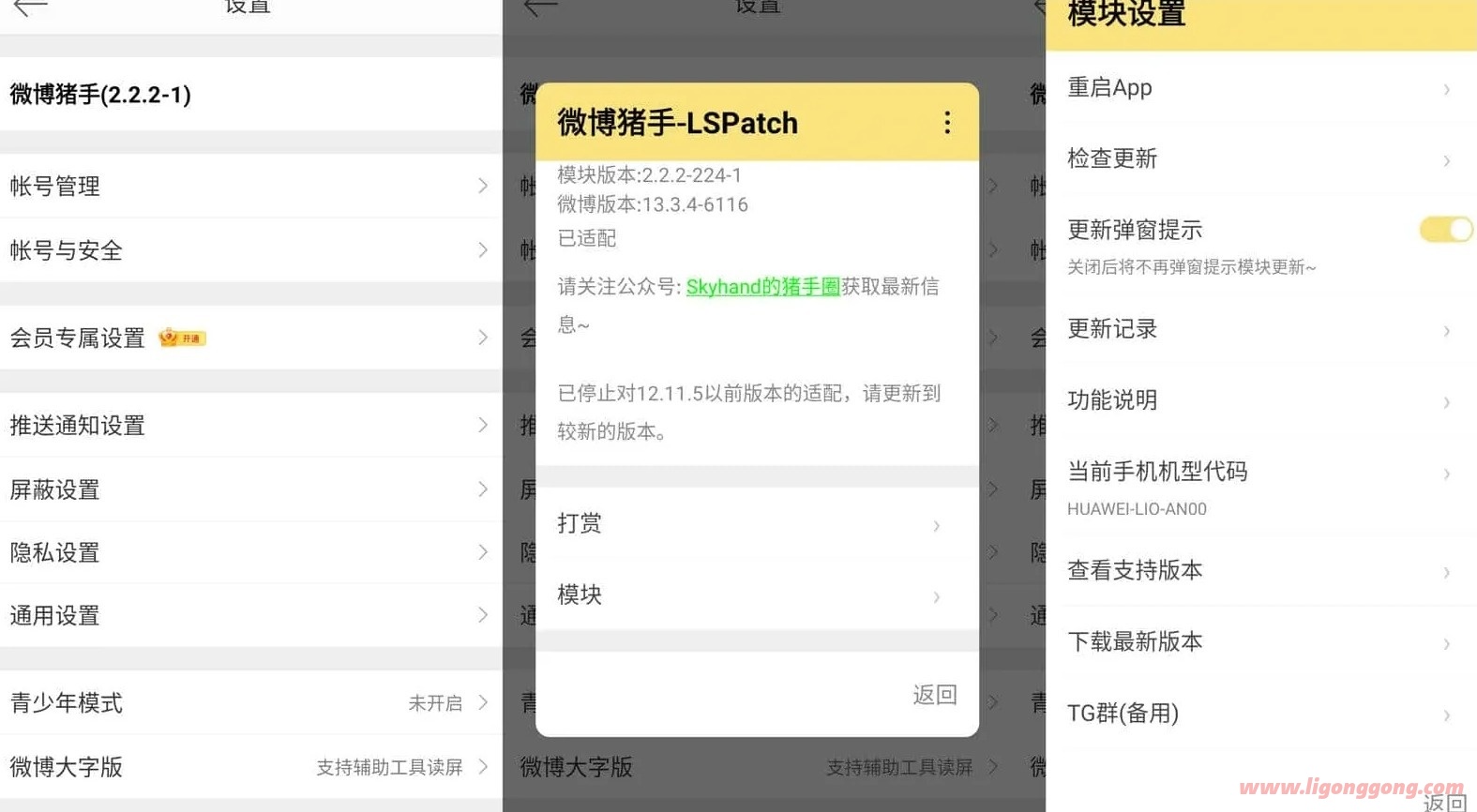The height and width of the screenshot is (812, 1477).
Task: Click 微博猪手(2.2.2-1) entry
Action: coord(251,94)
